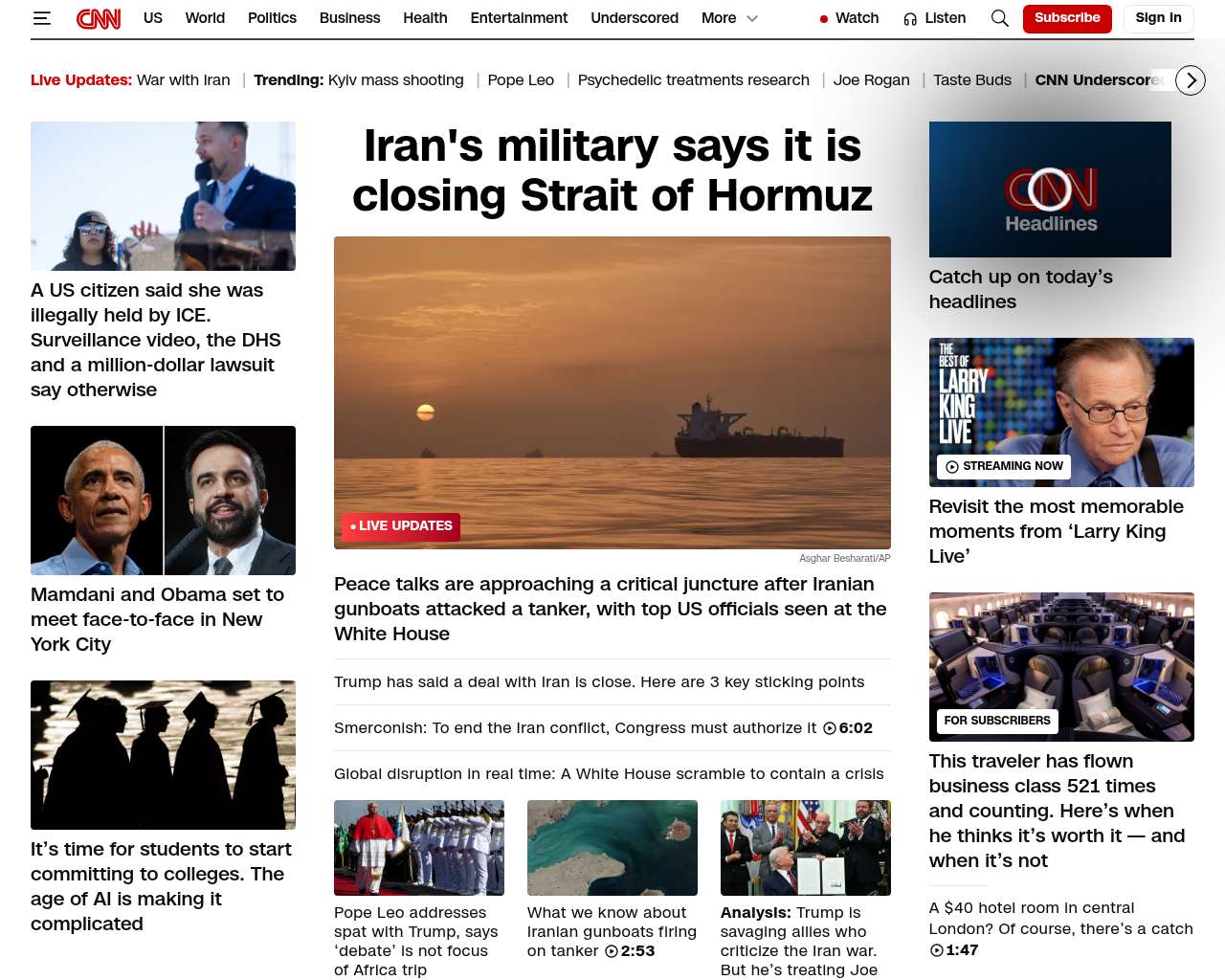Click the CNN Headlines video thumbnail
This screenshot has height=980, width=1225.
1050,189
